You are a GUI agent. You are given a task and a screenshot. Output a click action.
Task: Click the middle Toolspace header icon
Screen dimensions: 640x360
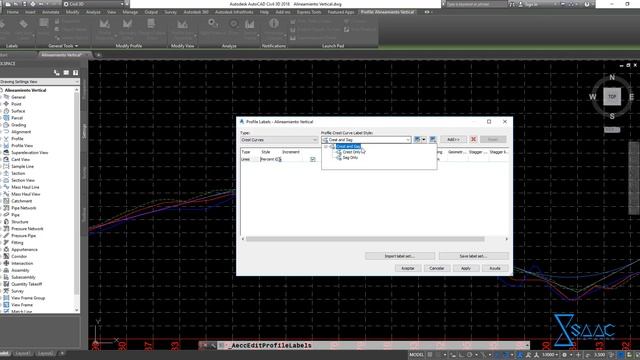click(66, 73)
